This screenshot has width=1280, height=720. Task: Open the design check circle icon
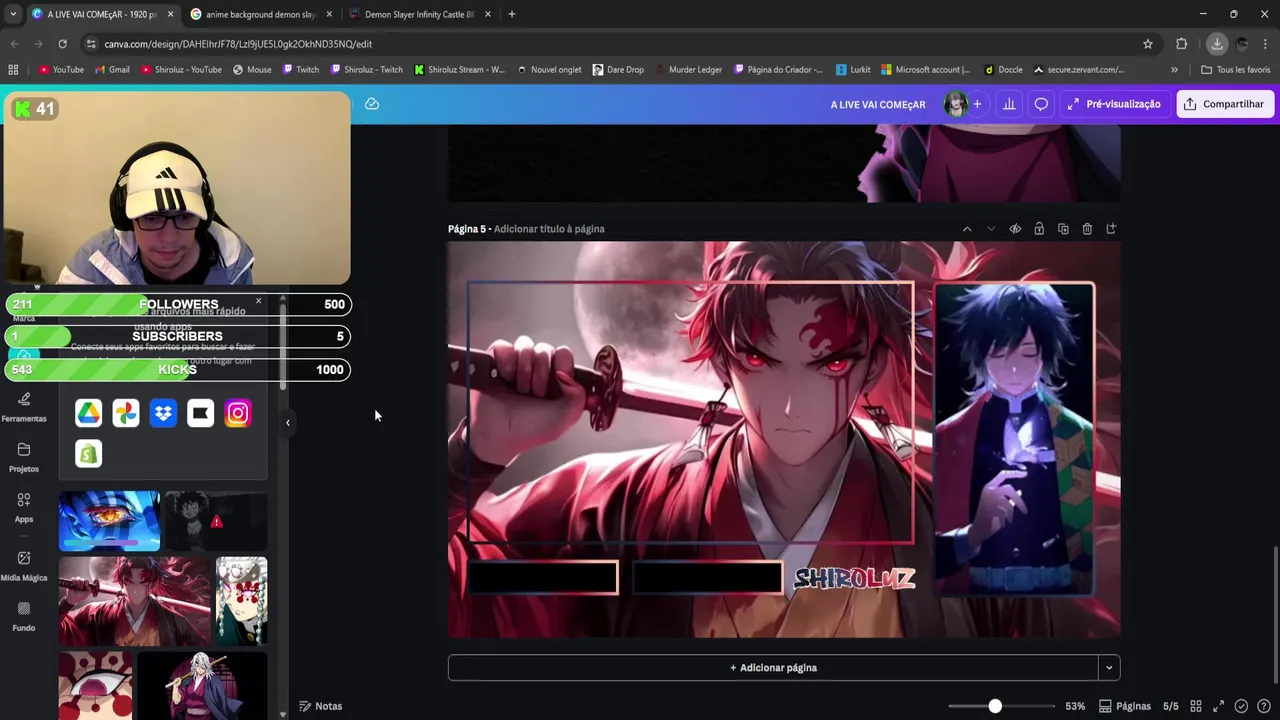[1241, 706]
